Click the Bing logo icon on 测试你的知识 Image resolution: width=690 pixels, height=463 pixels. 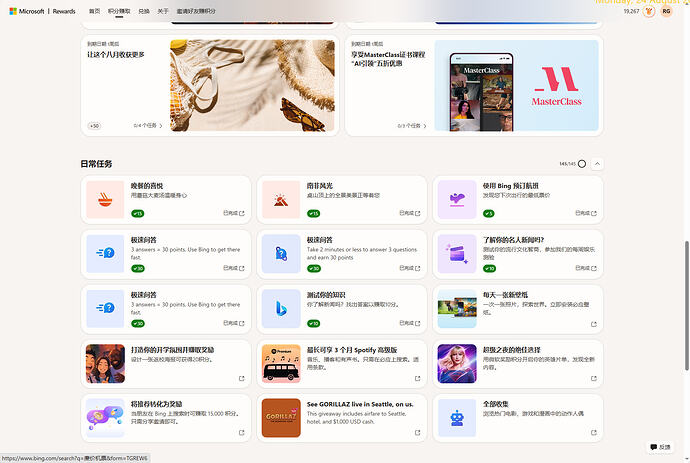(x=281, y=309)
